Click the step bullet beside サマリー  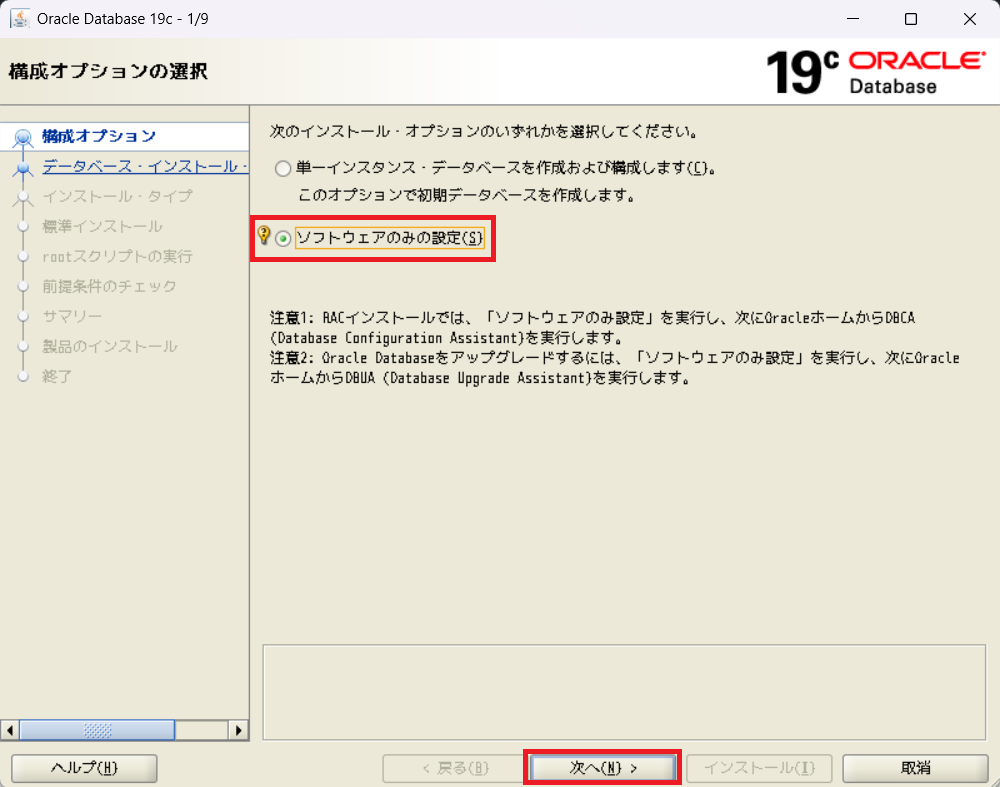click(x=23, y=317)
